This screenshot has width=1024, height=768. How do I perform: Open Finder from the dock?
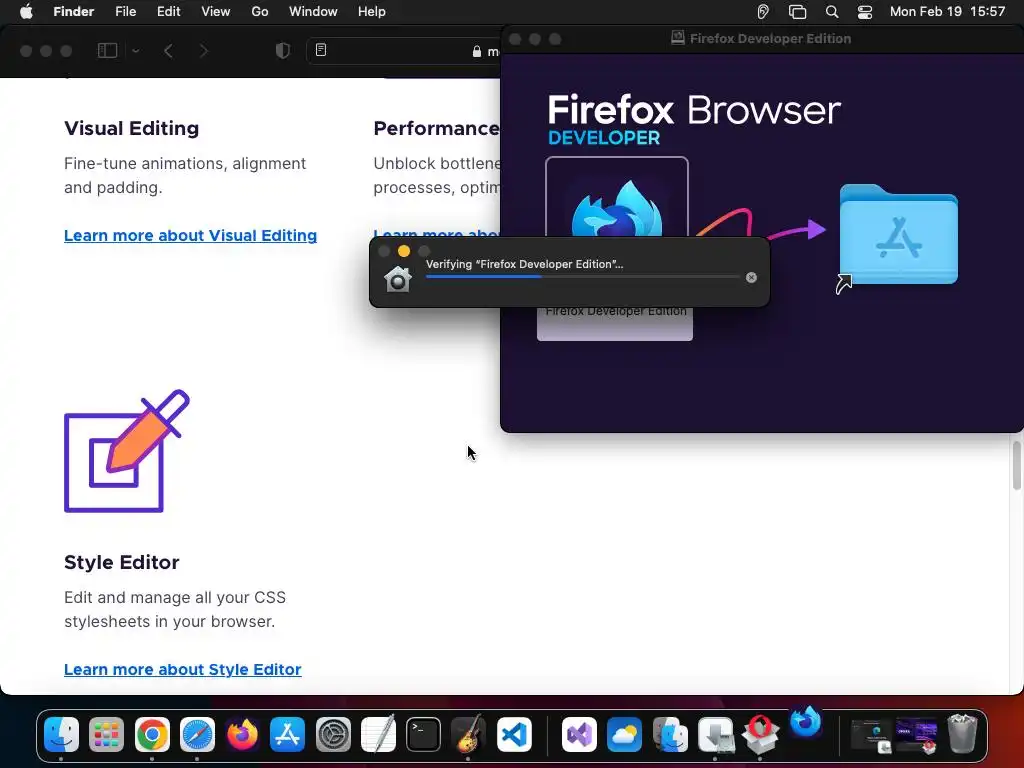(61, 735)
